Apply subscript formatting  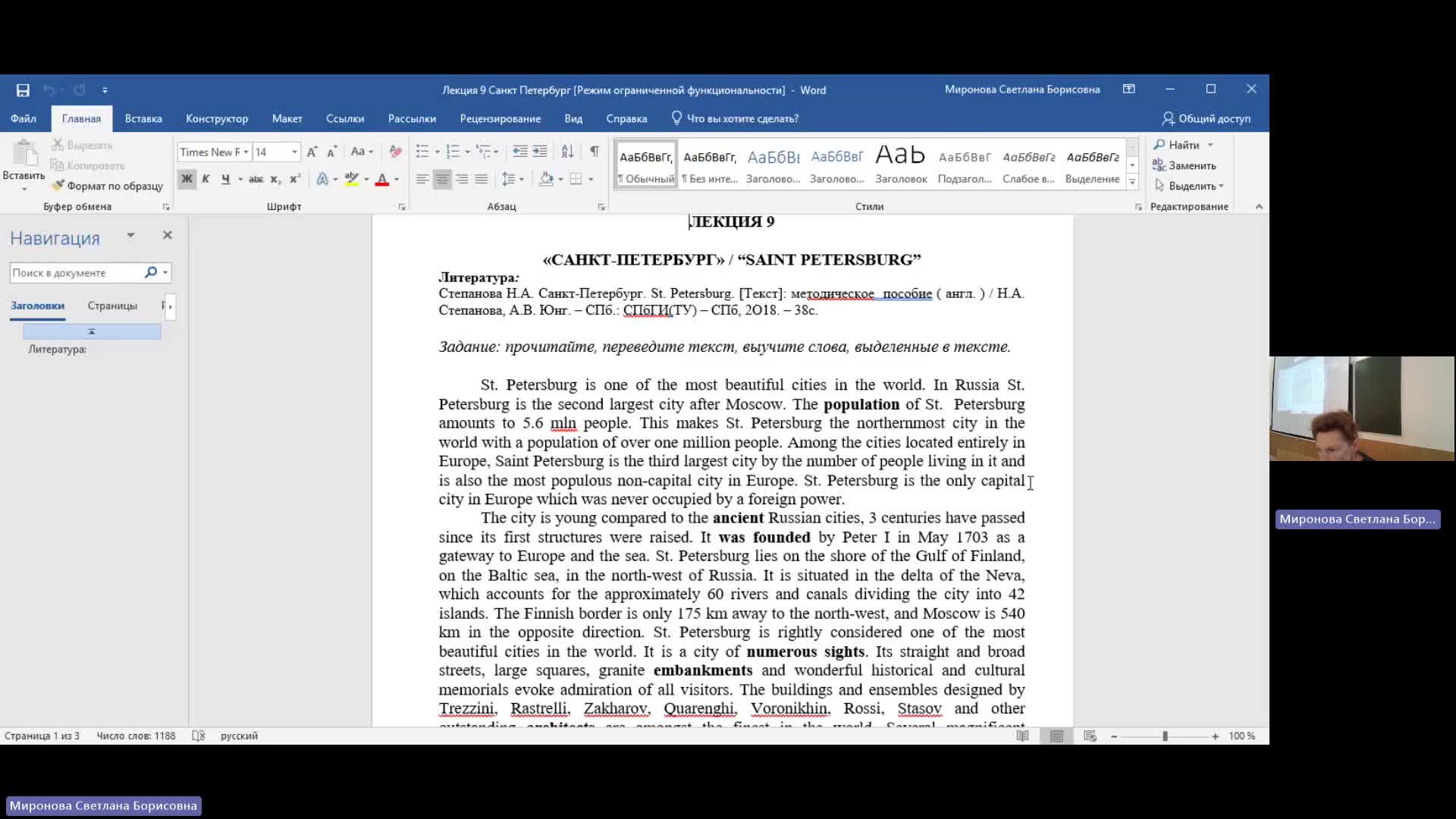point(276,179)
